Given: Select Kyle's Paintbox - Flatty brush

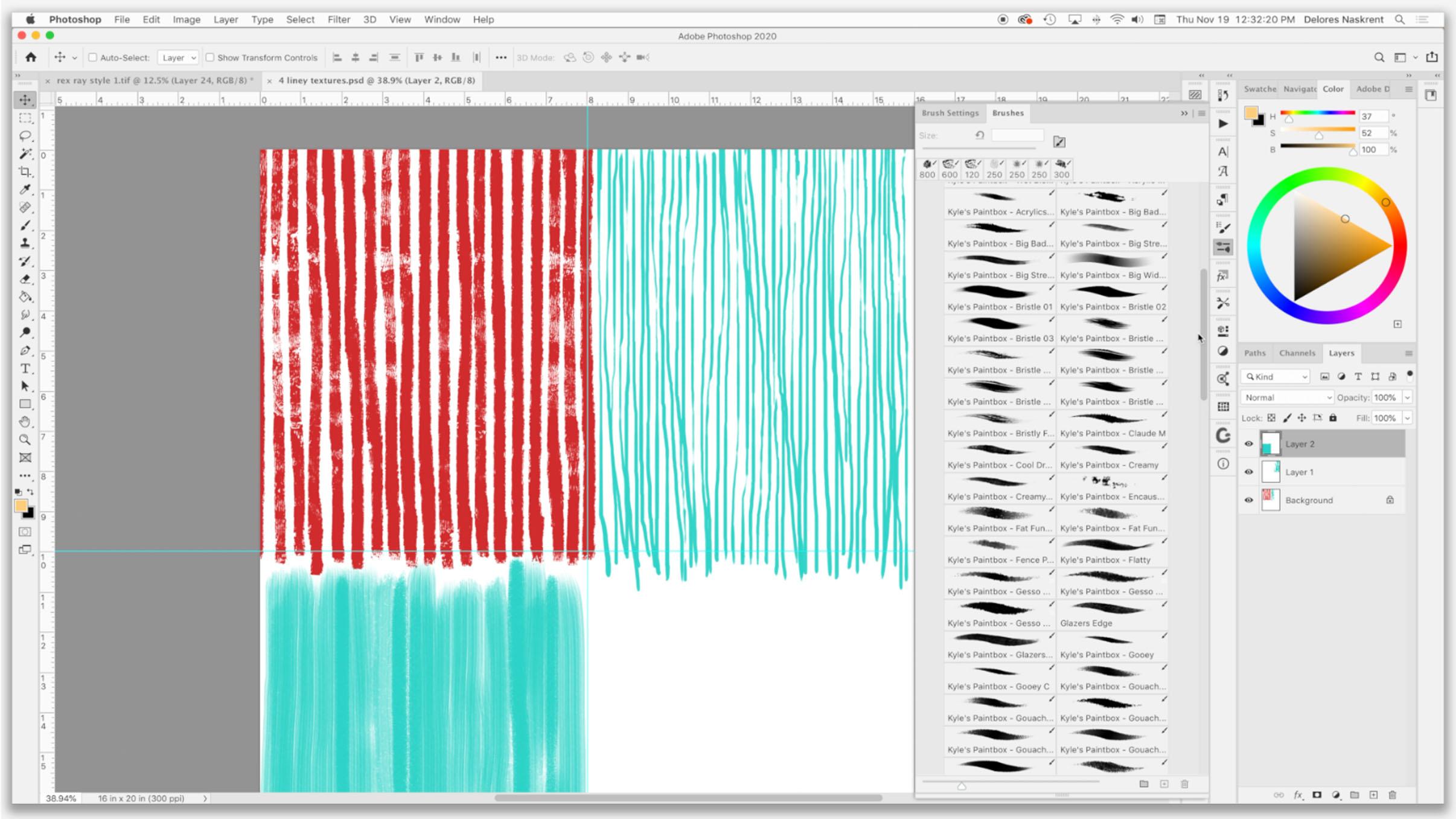Looking at the screenshot, I should (1112, 551).
